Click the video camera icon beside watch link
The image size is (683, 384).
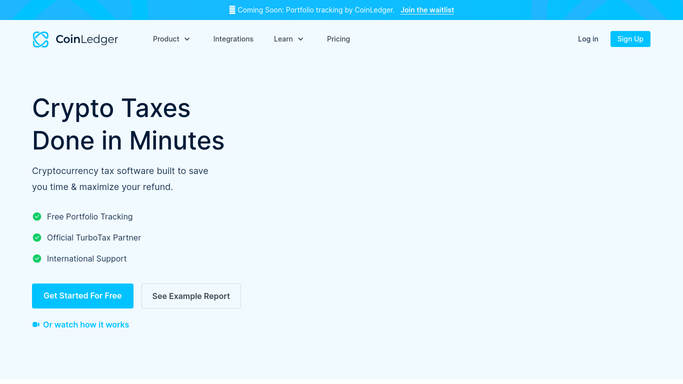[36, 324]
